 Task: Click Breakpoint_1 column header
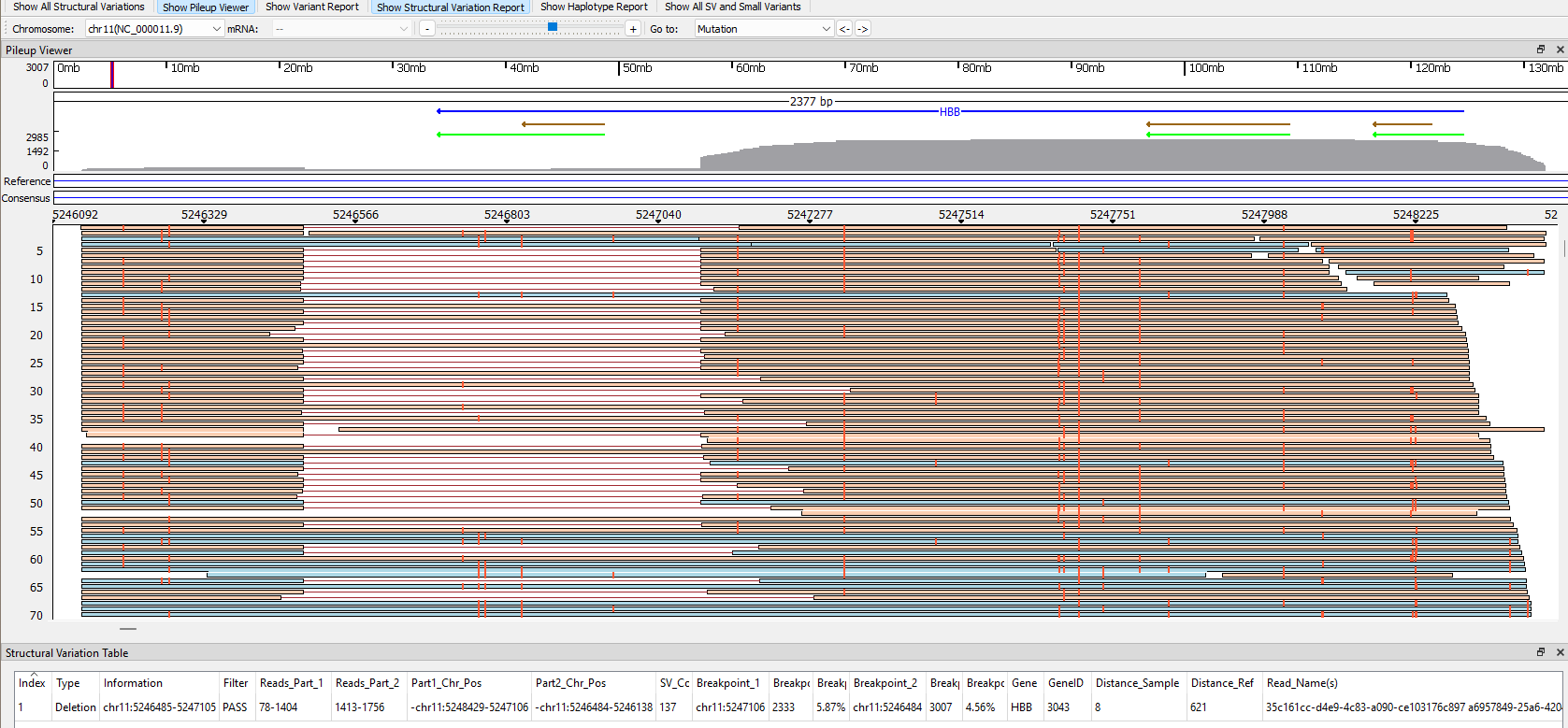(x=730, y=683)
